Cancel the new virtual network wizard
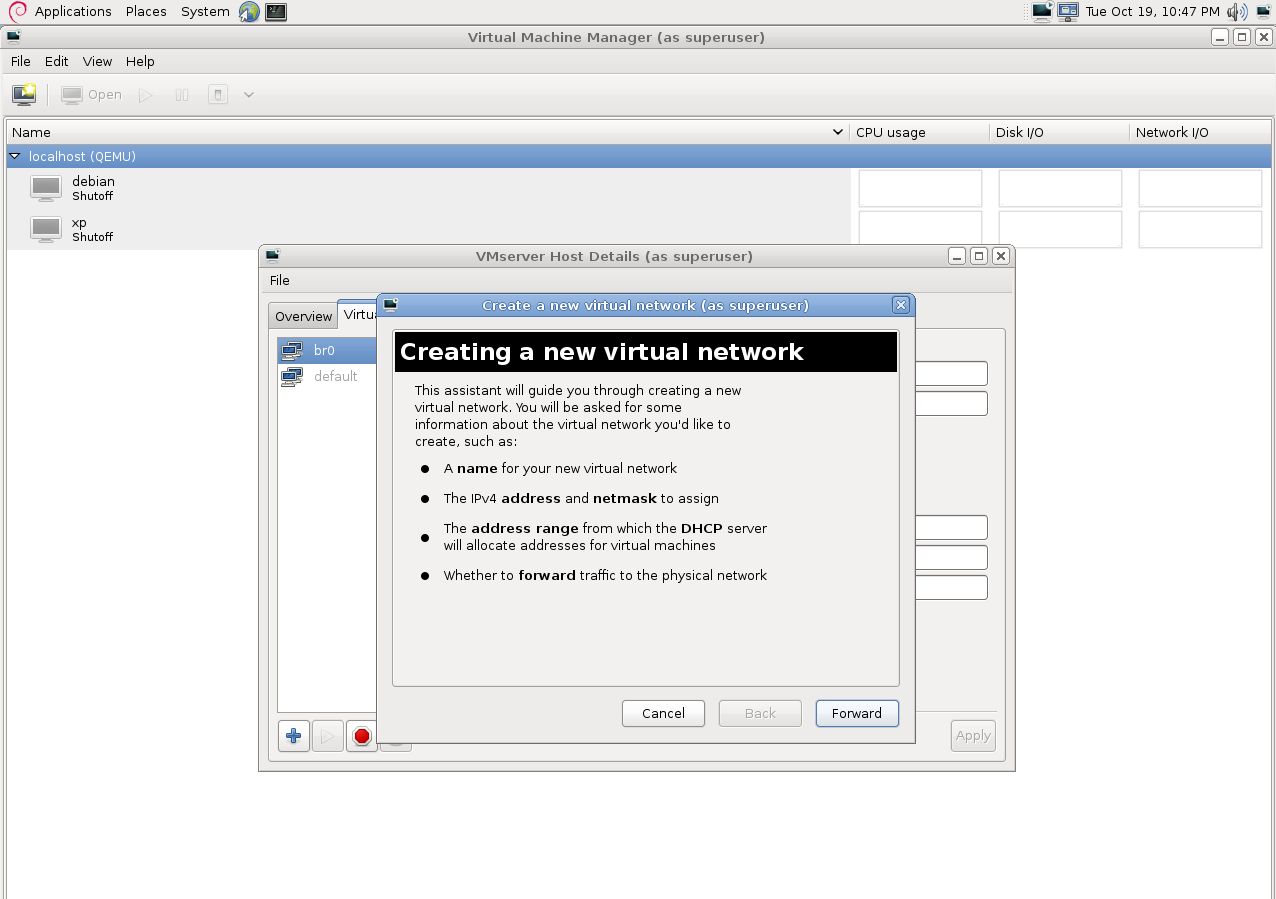This screenshot has width=1276, height=899. click(663, 713)
